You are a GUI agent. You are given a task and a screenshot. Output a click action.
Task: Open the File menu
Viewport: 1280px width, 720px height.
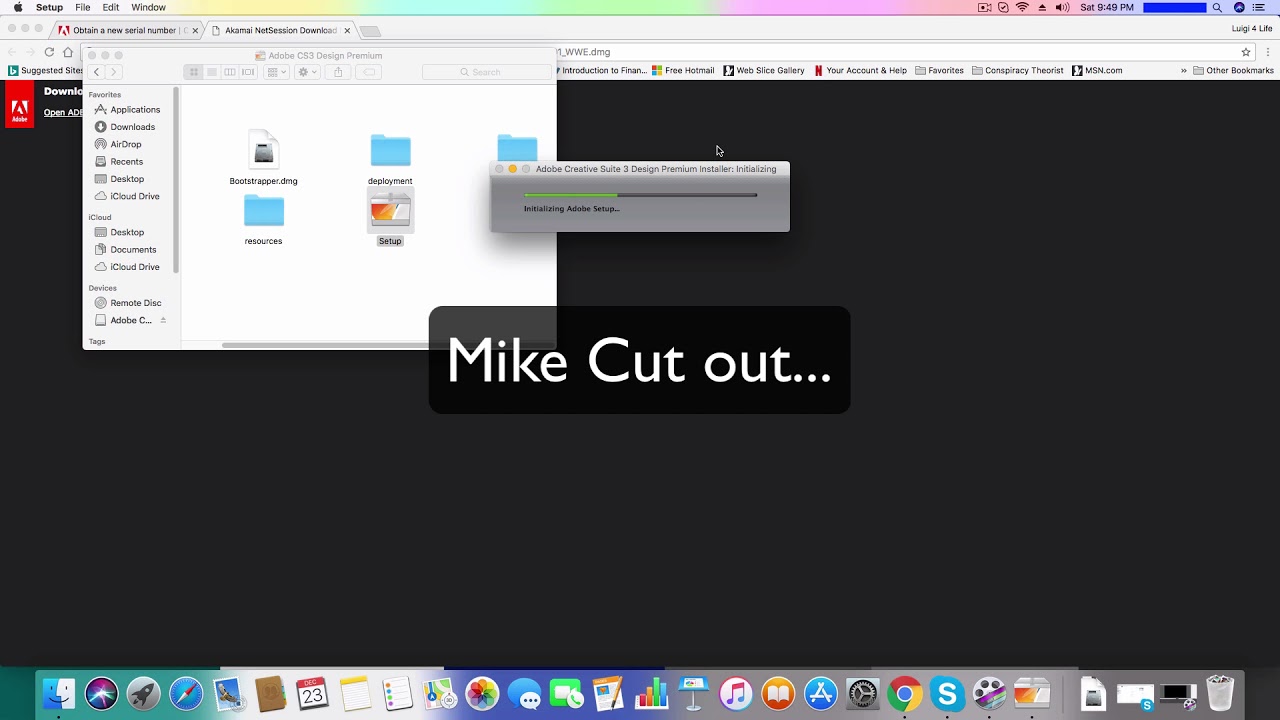[83, 7]
